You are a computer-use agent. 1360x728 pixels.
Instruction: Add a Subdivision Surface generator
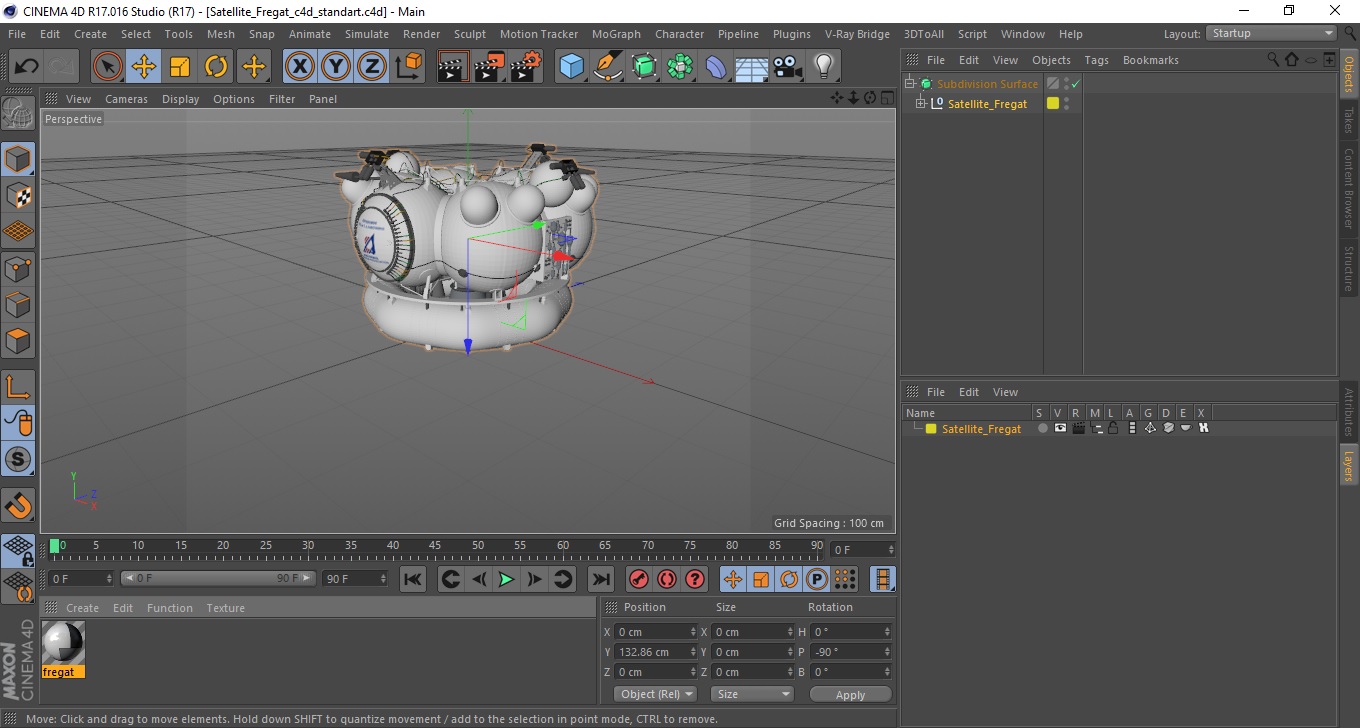[x=645, y=67]
